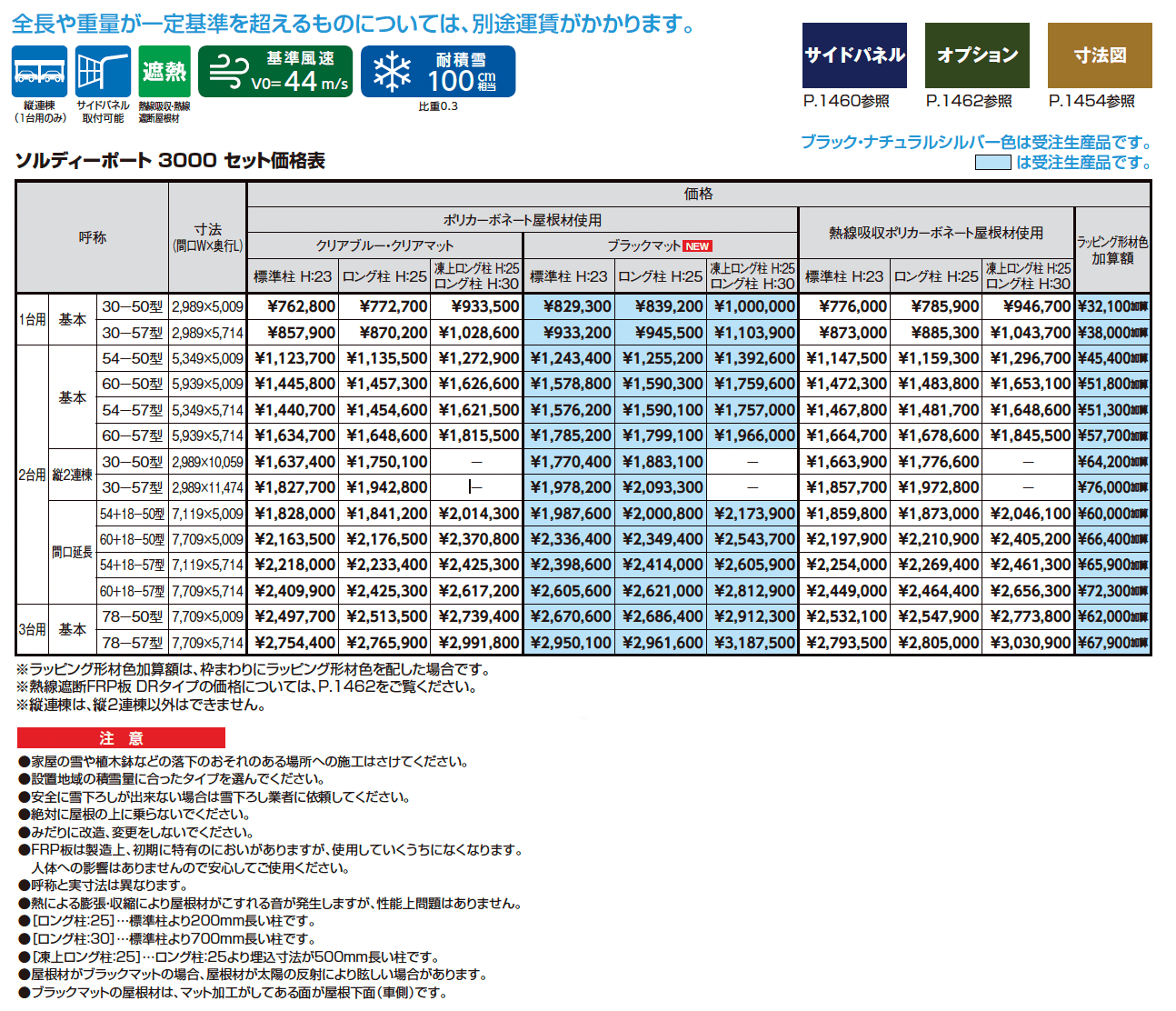Select the green オプション badge

[x=976, y=55]
